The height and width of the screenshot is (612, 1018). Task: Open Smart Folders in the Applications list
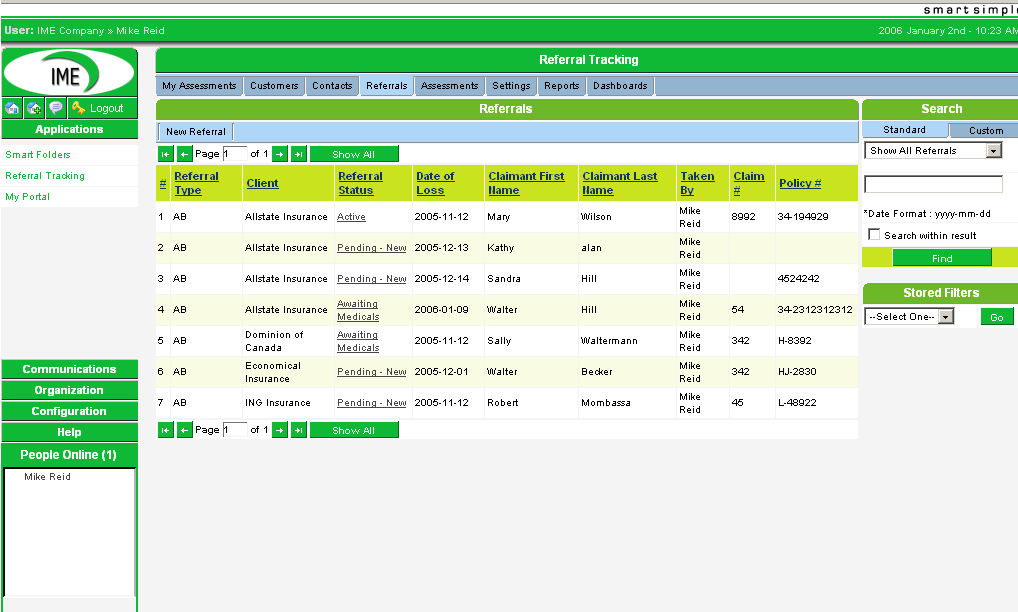click(x=38, y=155)
